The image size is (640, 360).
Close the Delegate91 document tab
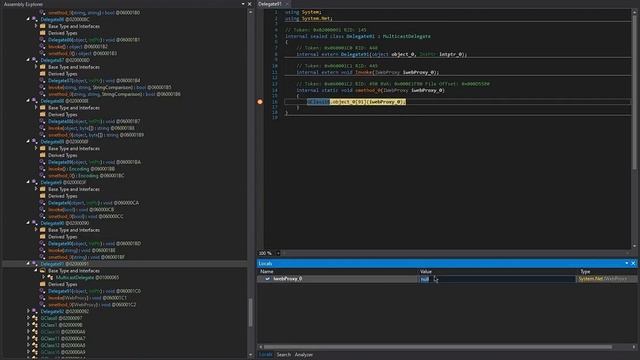pos(287,4)
